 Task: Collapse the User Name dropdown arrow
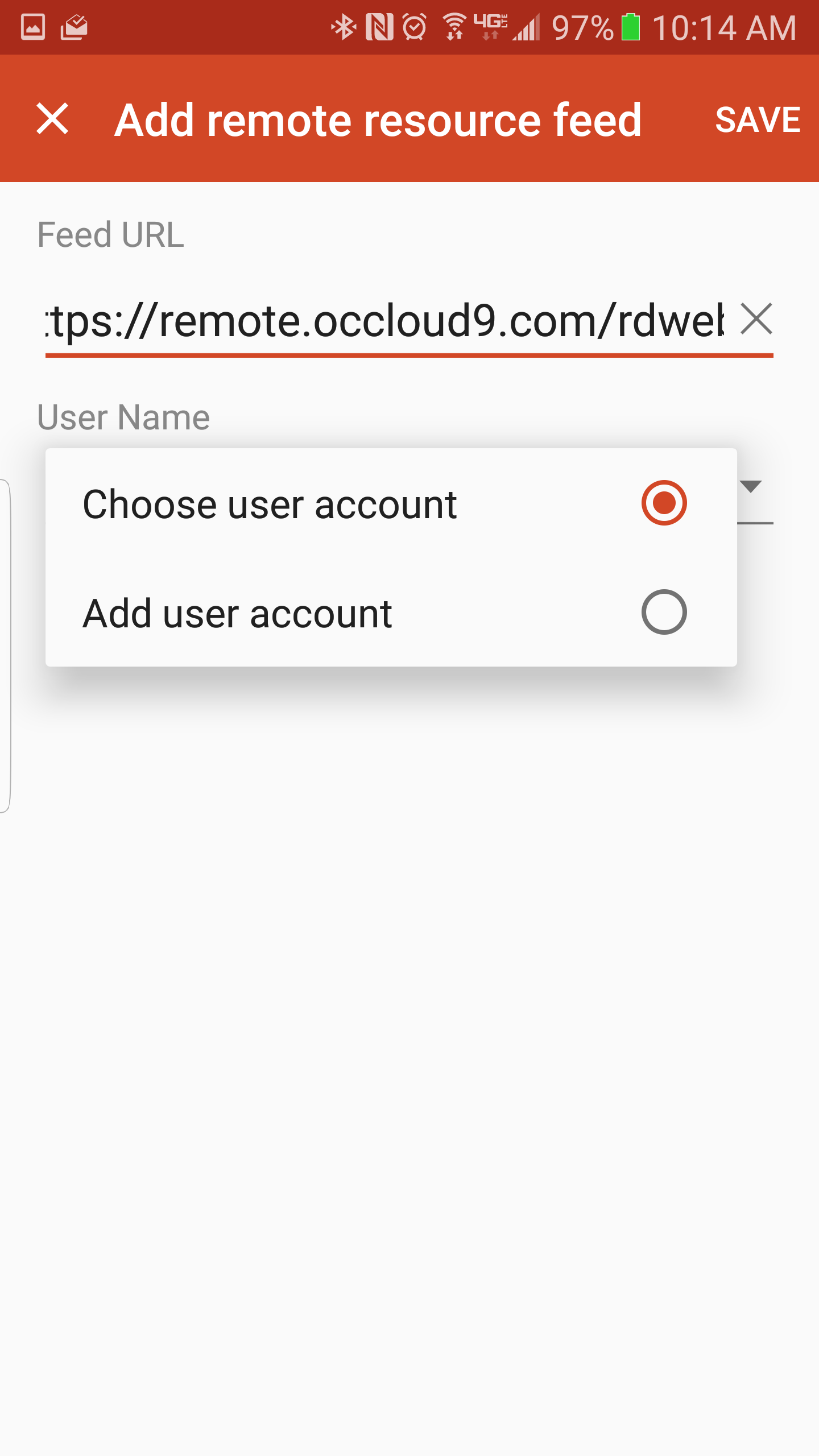tap(751, 486)
